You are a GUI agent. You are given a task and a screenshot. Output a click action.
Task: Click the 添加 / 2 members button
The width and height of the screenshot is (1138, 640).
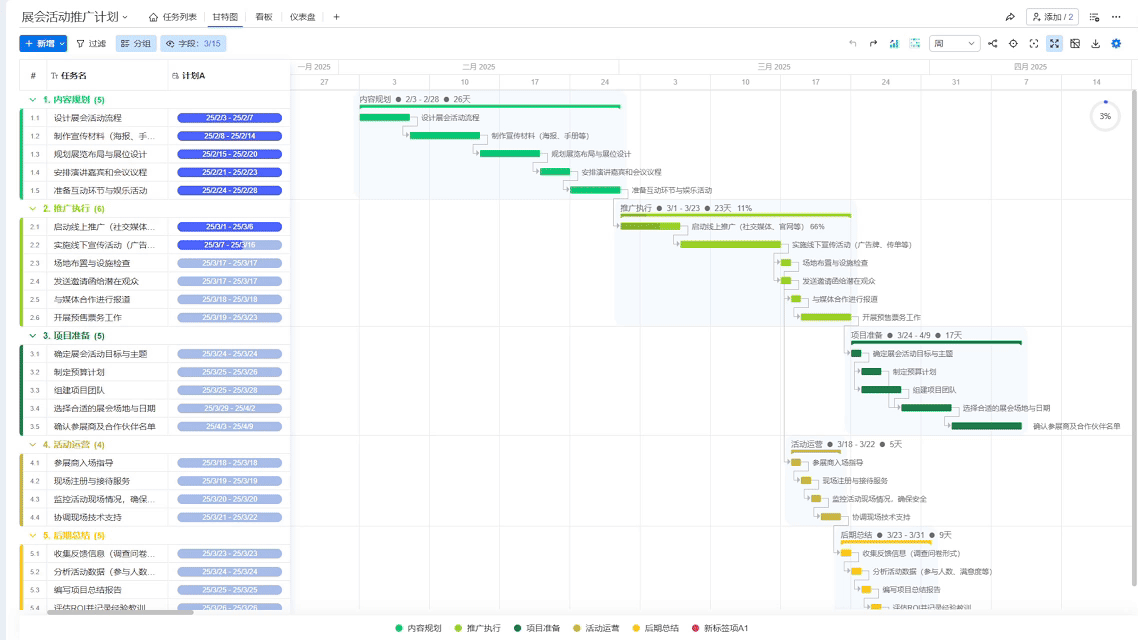click(1052, 17)
